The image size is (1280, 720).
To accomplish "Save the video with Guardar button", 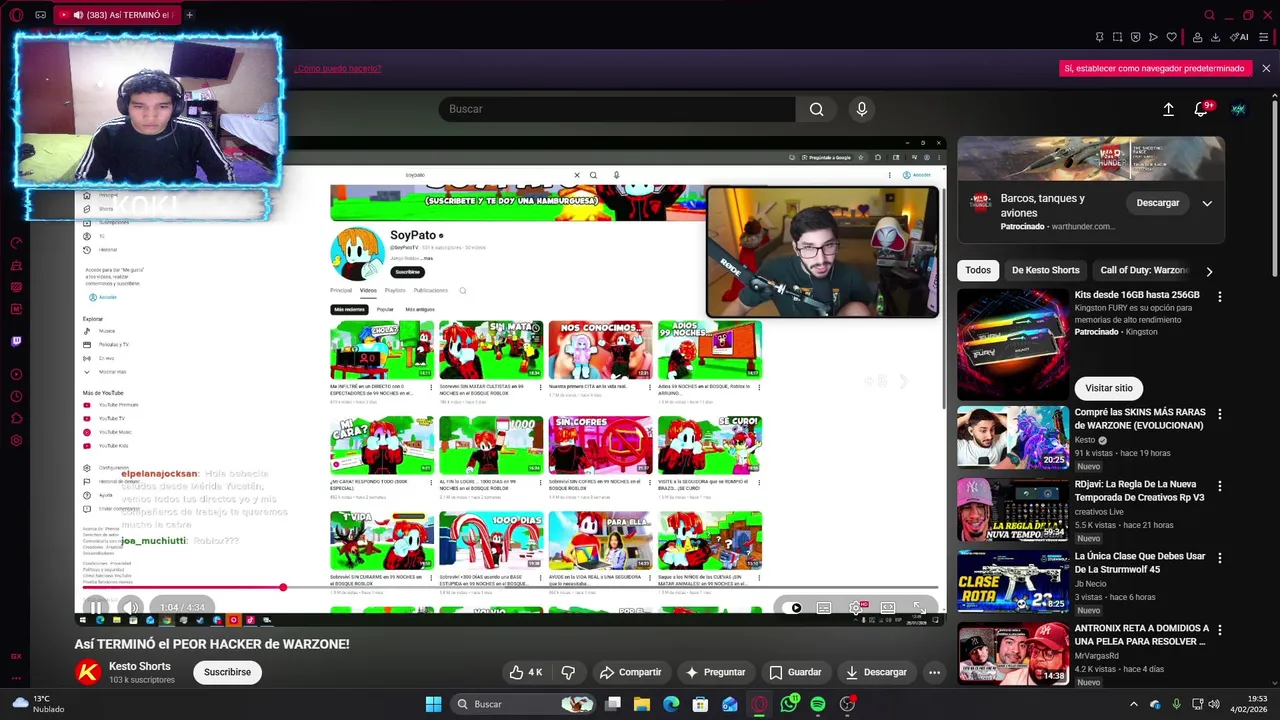I will [x=795, y=672].
